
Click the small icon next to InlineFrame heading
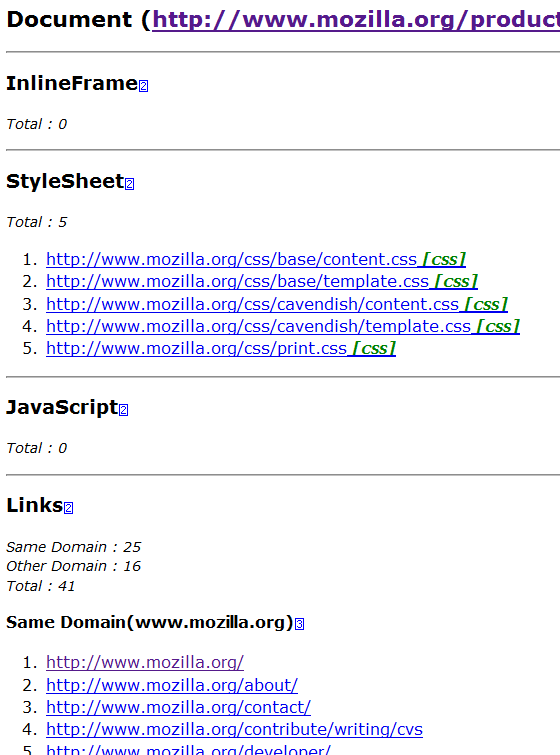tap(143, 86)
